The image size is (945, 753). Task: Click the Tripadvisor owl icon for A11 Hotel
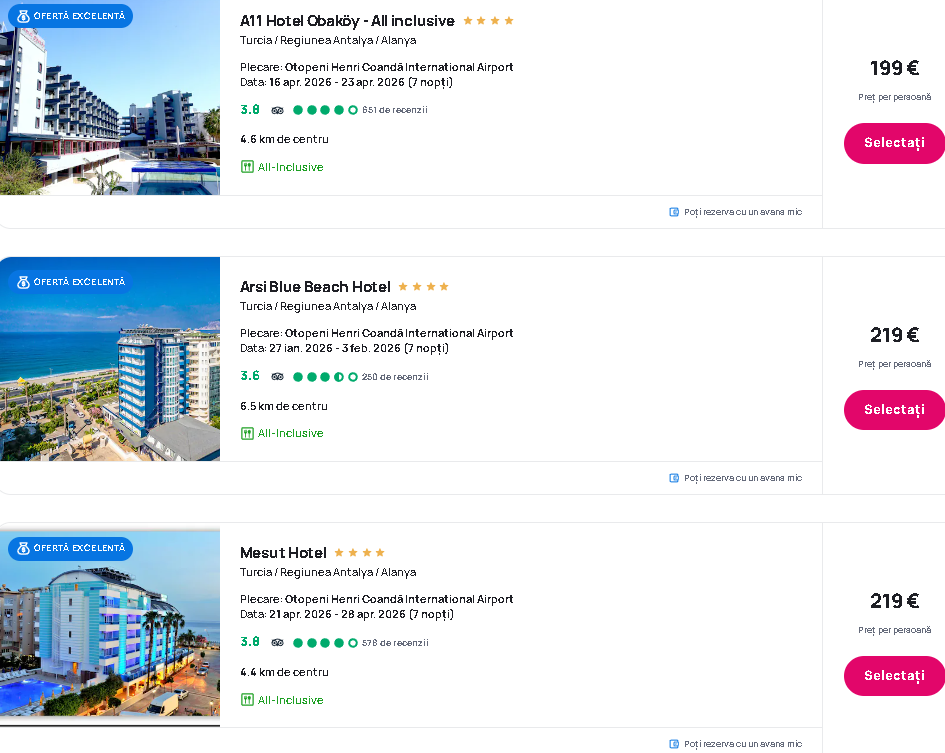pos(277,110)
